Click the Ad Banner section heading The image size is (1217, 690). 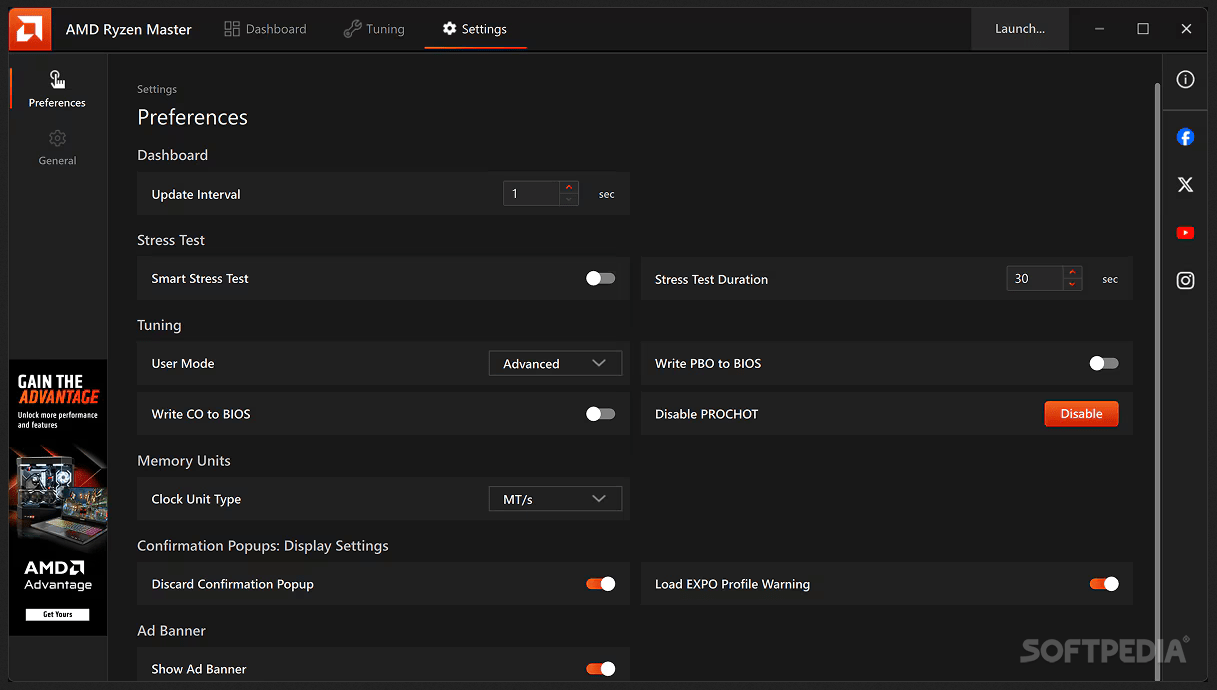[x=171, y=631]
